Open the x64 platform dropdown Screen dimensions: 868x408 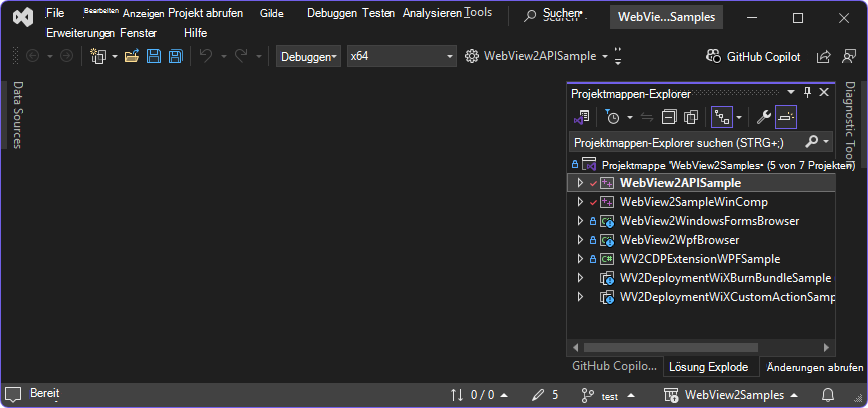click(402, 56)
